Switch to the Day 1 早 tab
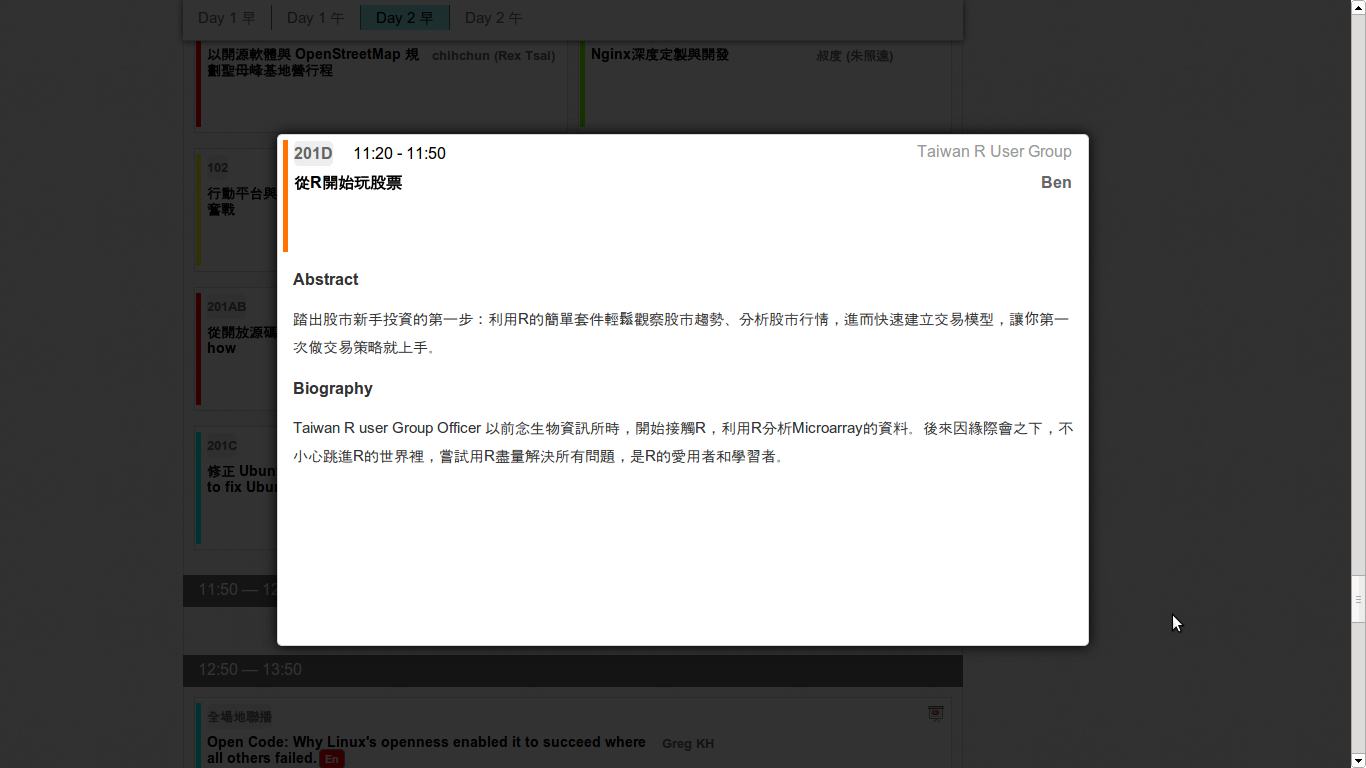Image resolution: width=1366 pixels, height=768 pixels. click(x=227, y=18)
